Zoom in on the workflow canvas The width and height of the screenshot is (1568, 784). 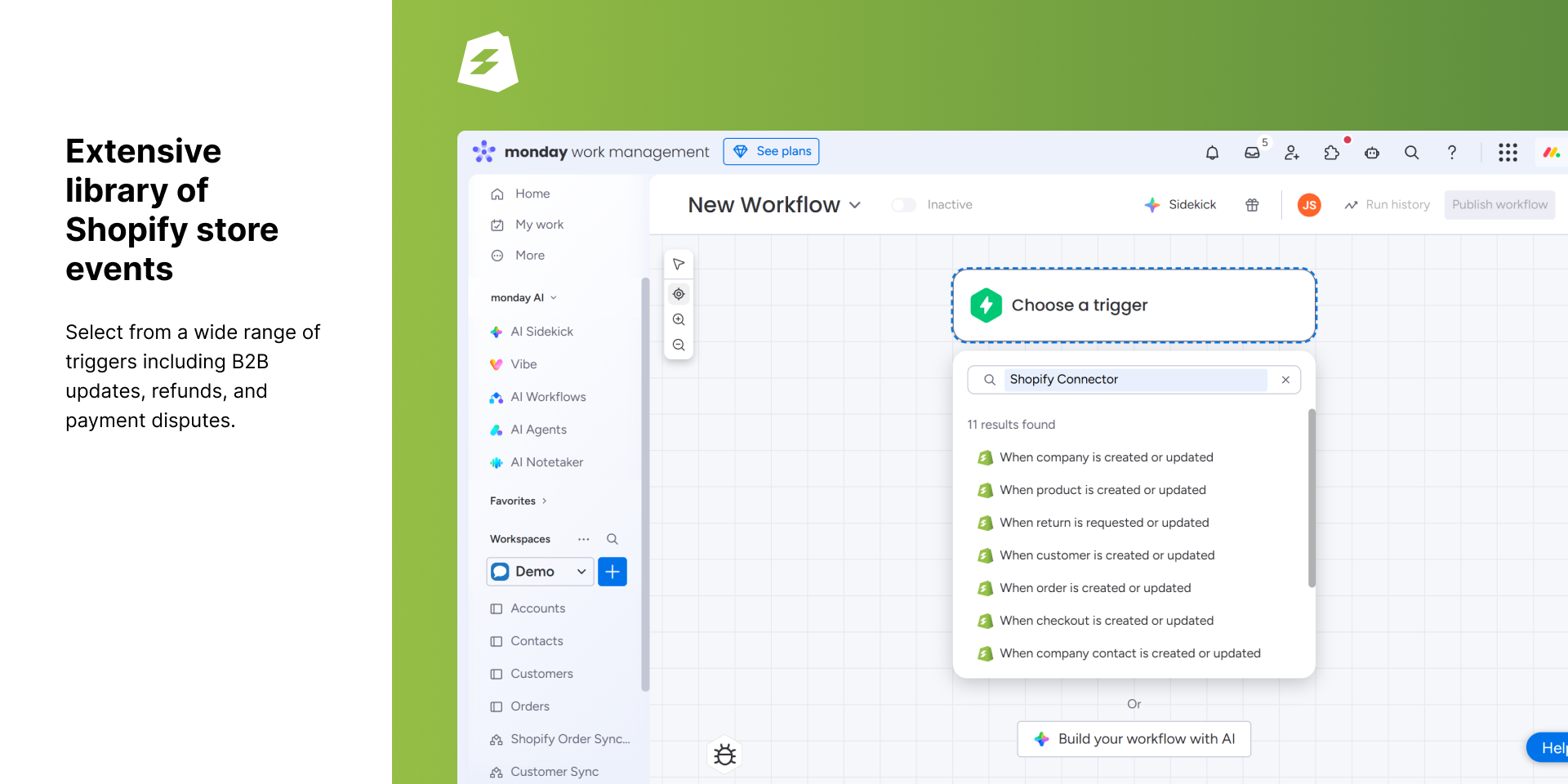pos(679,319)
